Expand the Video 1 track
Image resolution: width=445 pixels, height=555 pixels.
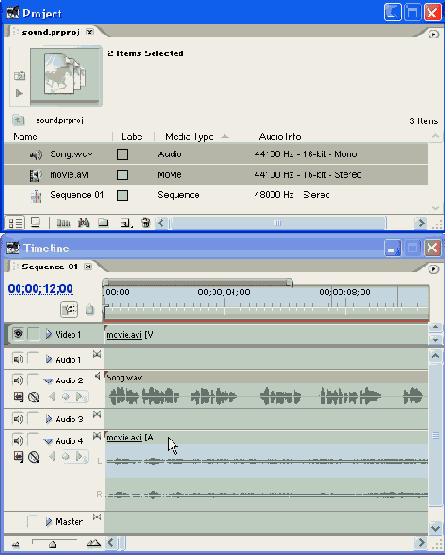pyautogui.click(x=49, y=334)
